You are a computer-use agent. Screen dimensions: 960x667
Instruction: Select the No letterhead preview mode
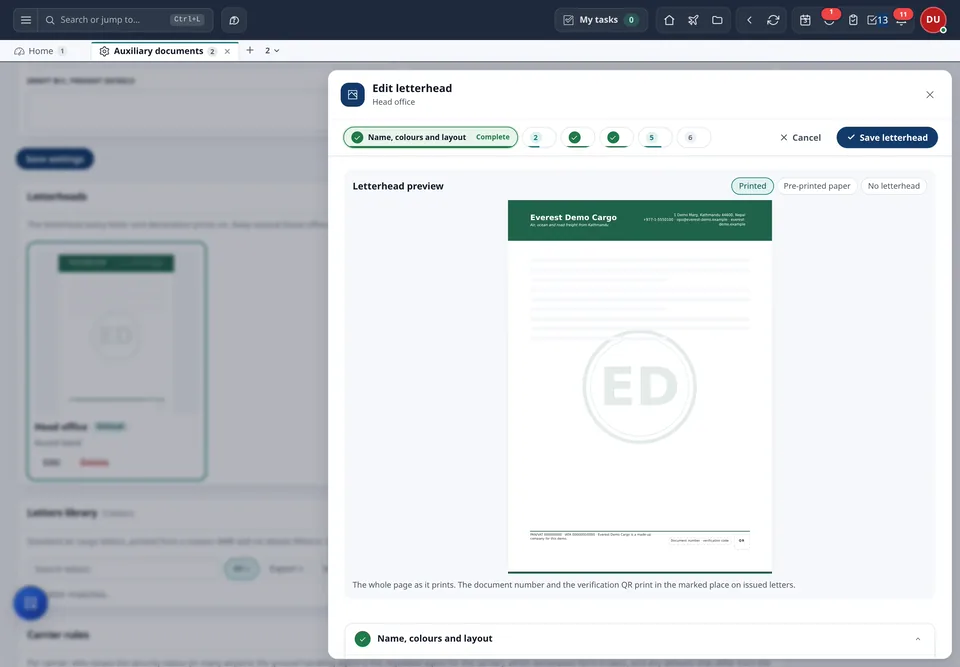[x=894, y=186]
